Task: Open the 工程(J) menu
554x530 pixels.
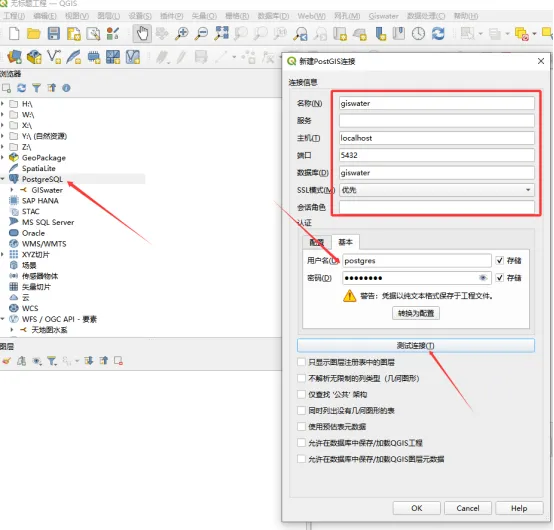Action: point(14,16)
